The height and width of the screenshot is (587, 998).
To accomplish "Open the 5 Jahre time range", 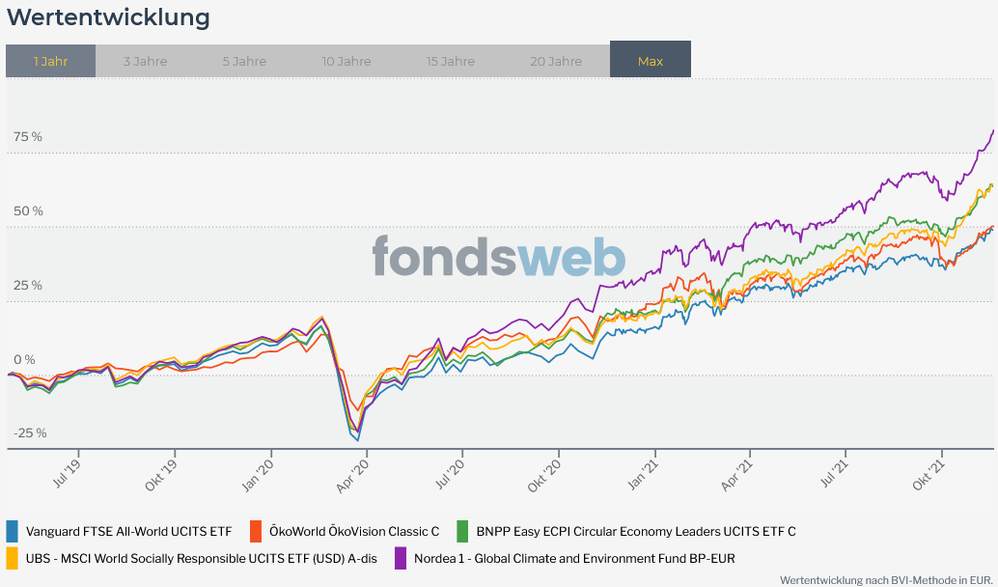I will point(244,61).
